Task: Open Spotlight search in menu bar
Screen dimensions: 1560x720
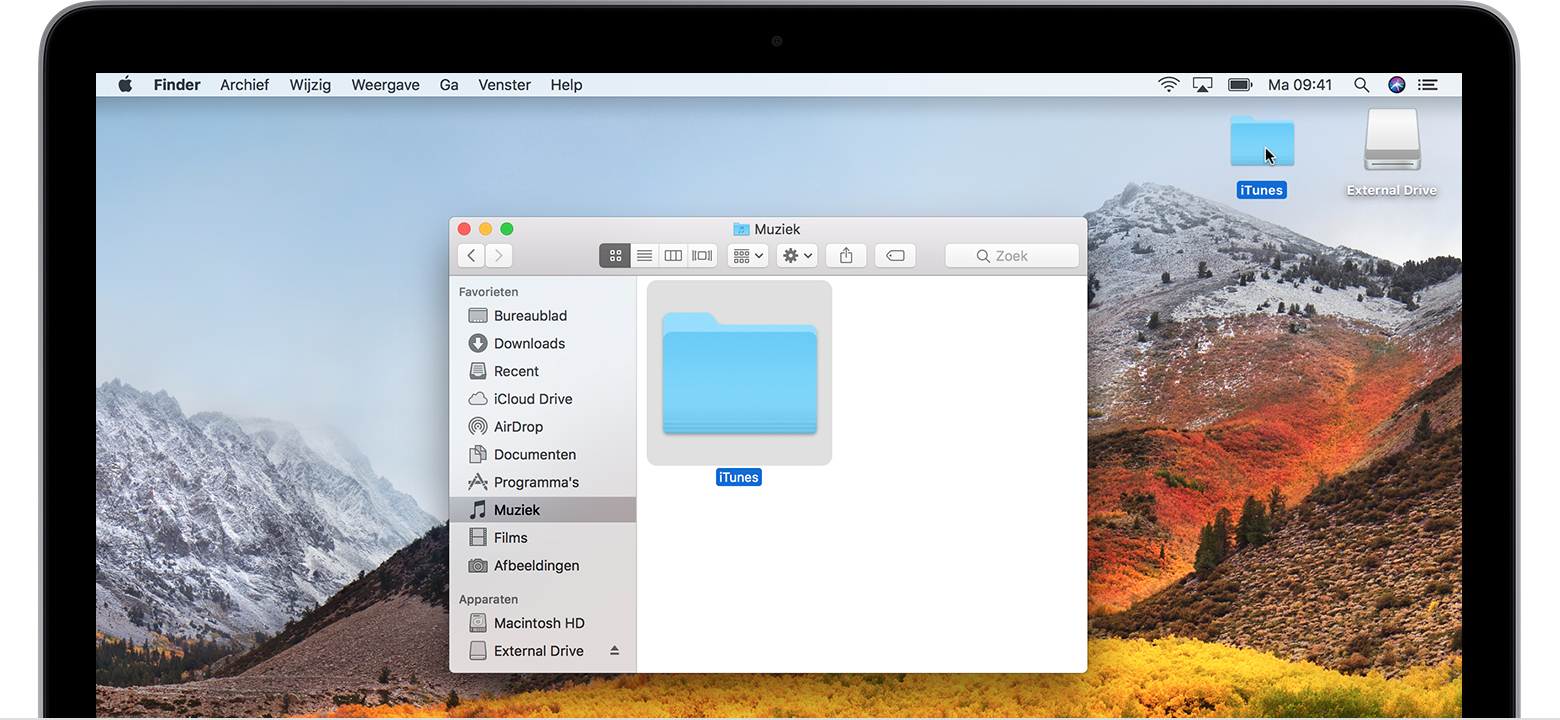Action: (1361, 85)
